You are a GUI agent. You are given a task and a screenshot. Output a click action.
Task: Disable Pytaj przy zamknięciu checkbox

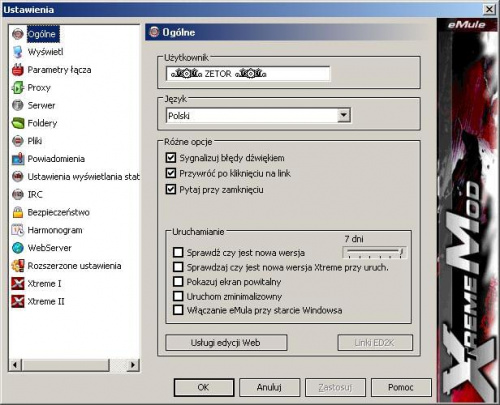[x=171, y=189]
